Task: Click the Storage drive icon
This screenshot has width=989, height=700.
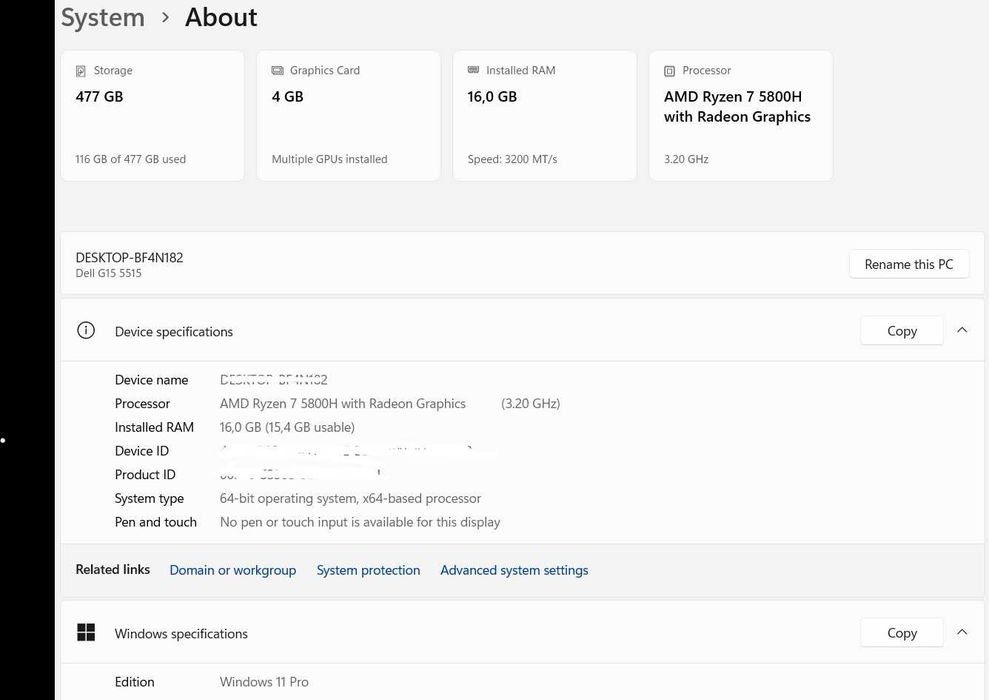Action: pyautogui.click(x=81, y=71)
